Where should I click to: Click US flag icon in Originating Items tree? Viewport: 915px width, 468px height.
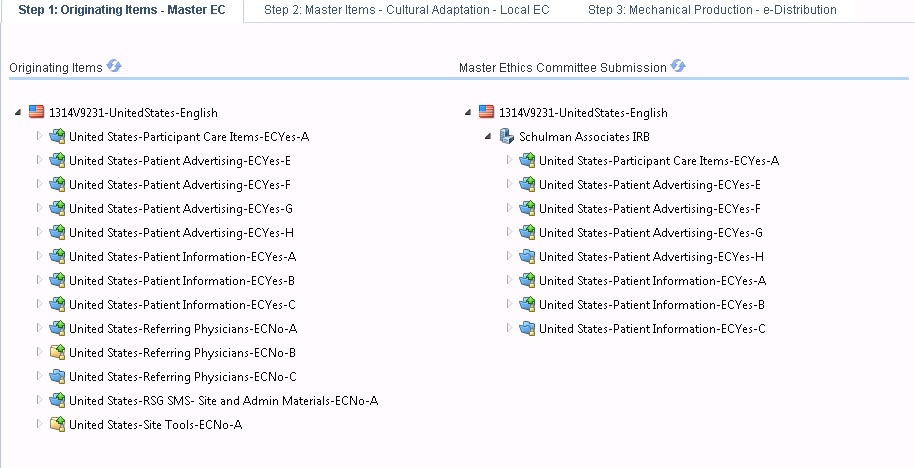point(37,113)
